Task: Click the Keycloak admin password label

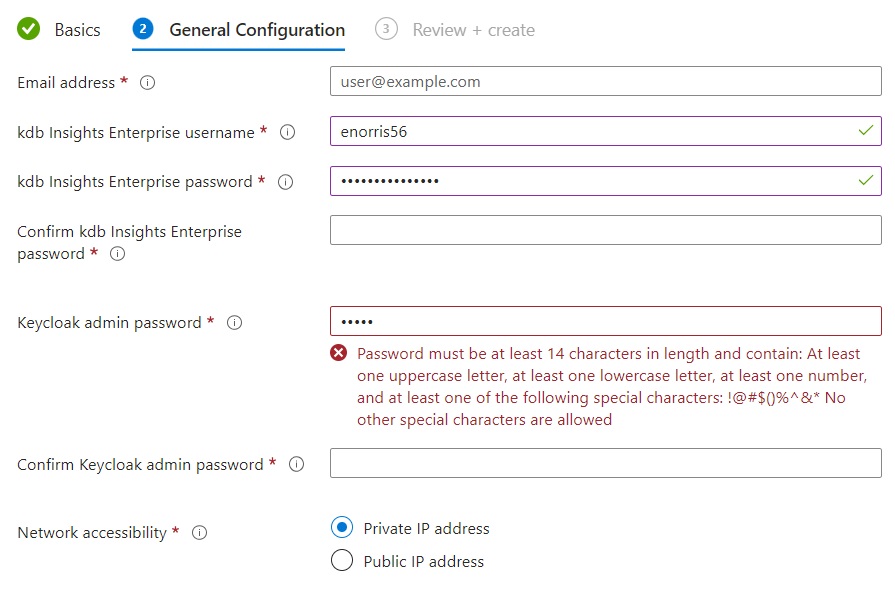Action: click(x=109, y=323)
